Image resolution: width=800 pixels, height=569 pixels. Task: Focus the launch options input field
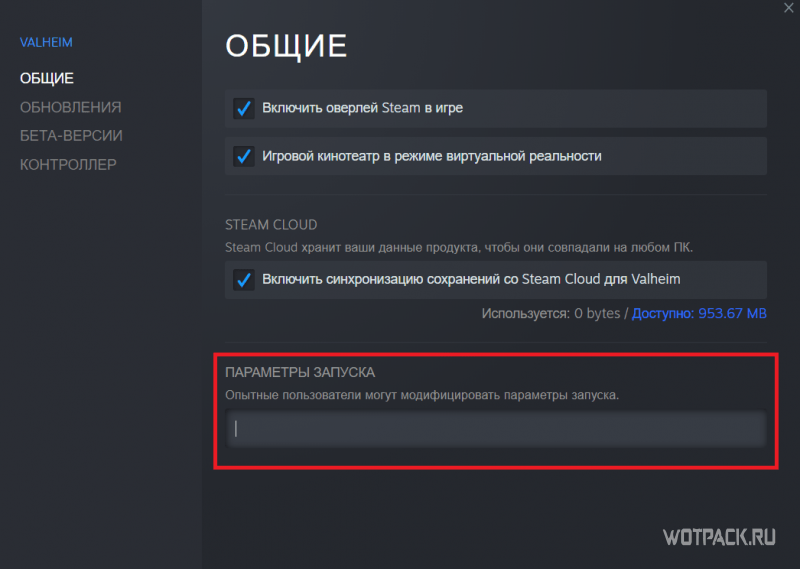click(495, 429)
